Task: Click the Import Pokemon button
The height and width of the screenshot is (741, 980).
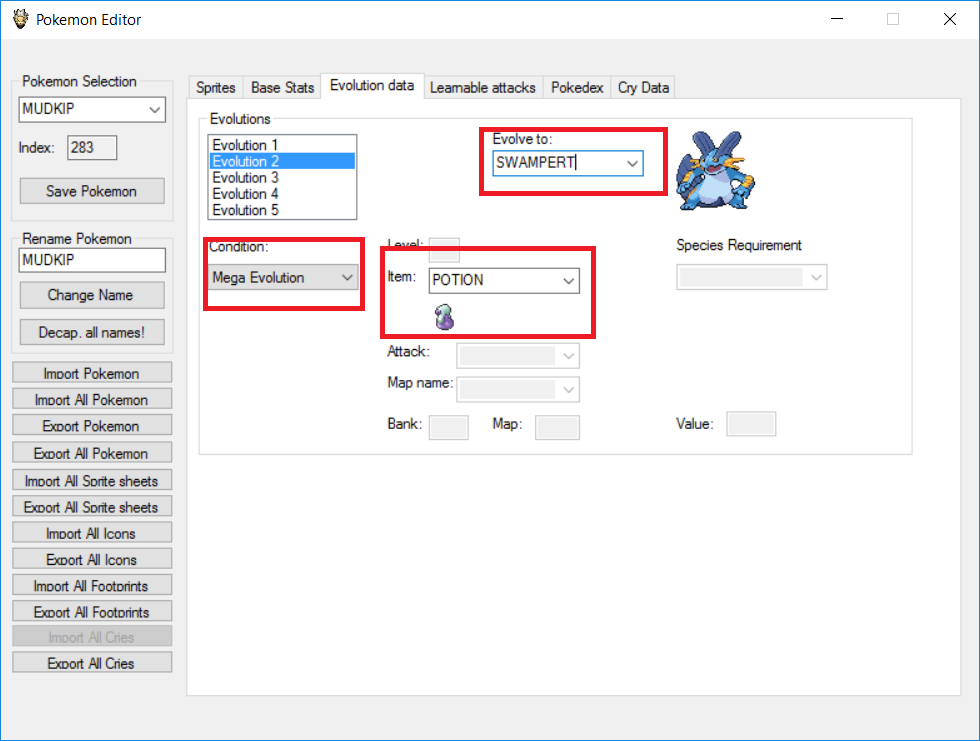Action: pos(92,373)
